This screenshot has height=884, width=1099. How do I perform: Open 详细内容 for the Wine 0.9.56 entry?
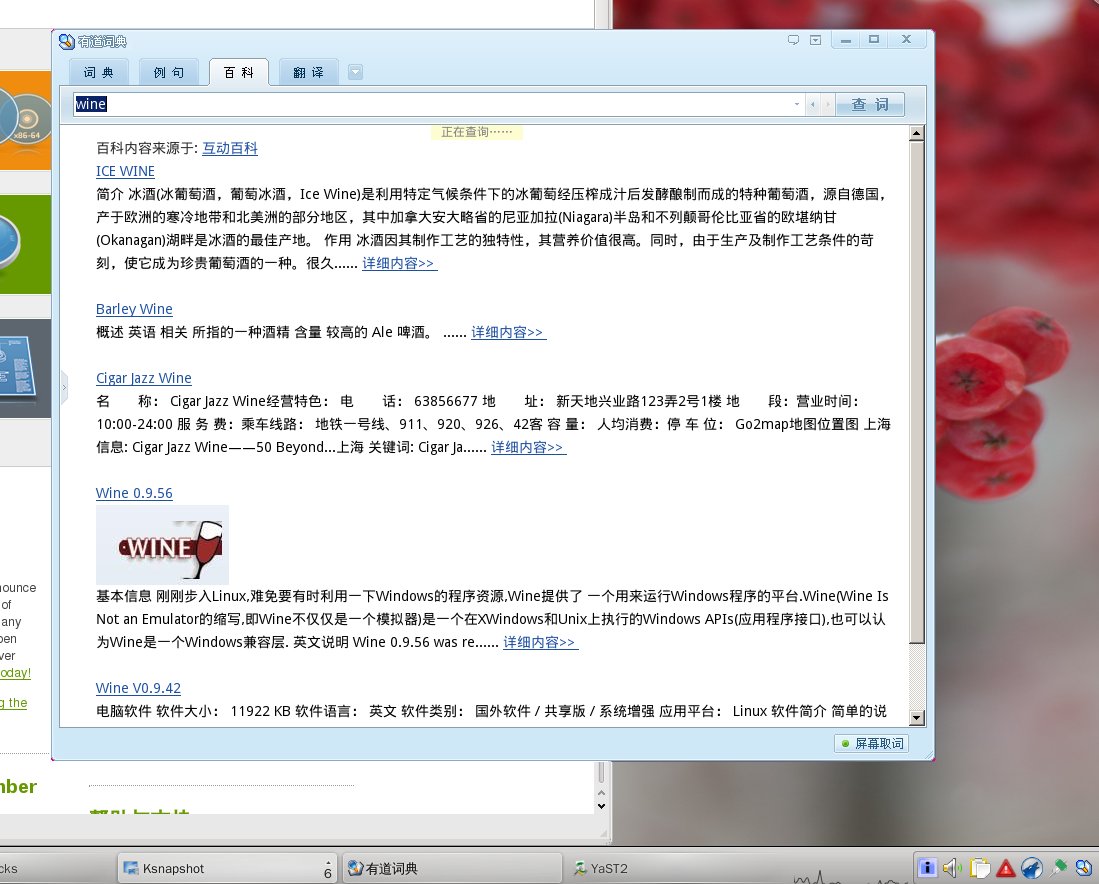[540, 642]
